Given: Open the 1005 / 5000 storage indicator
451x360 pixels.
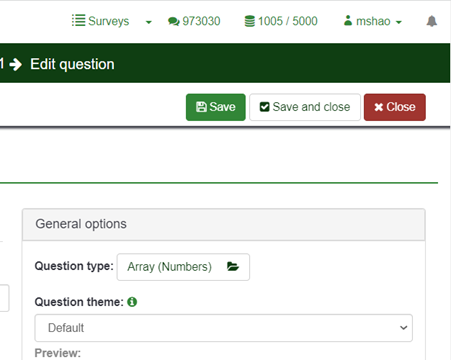Looking at the screenshot, I should pos(281,21).
